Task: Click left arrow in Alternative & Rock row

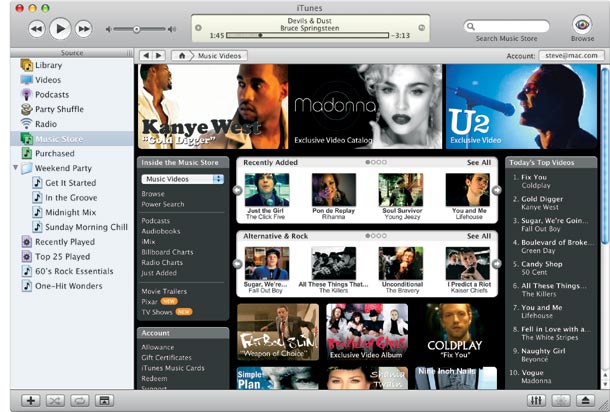Action: [237, 264]
